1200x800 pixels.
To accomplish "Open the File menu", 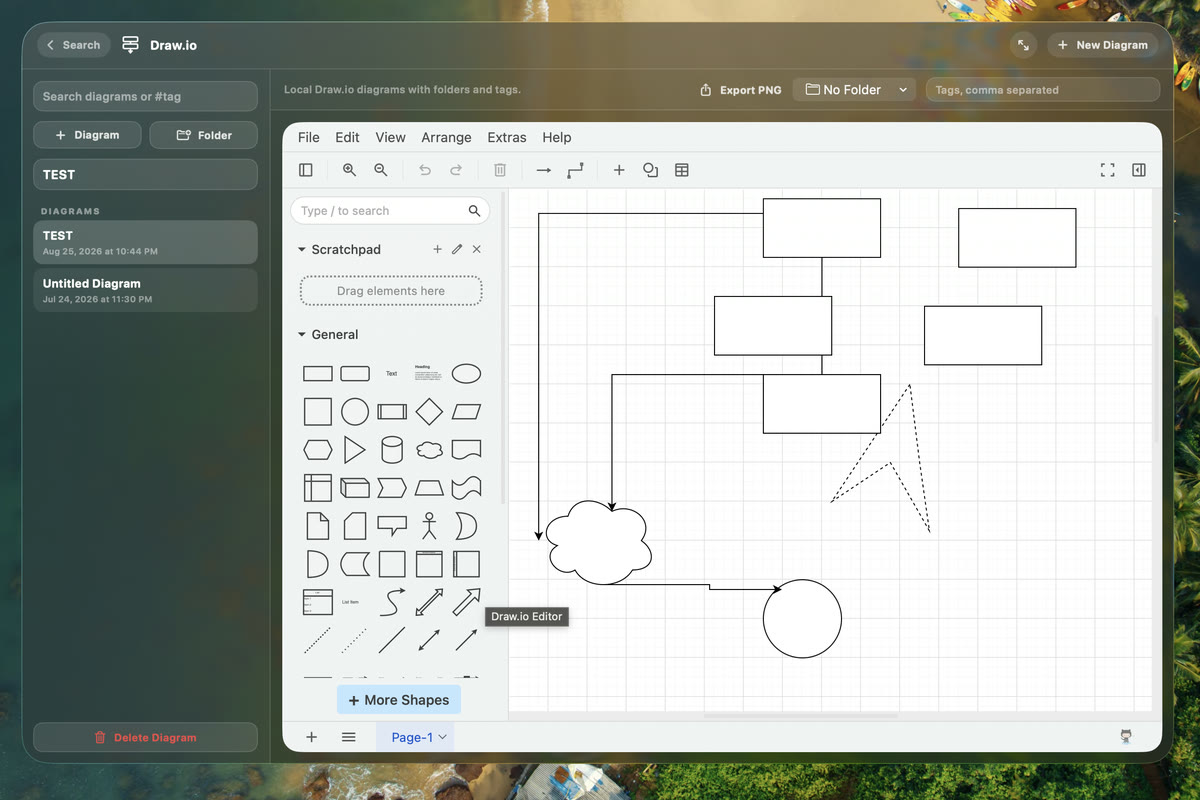I will (x=309, y=138).
